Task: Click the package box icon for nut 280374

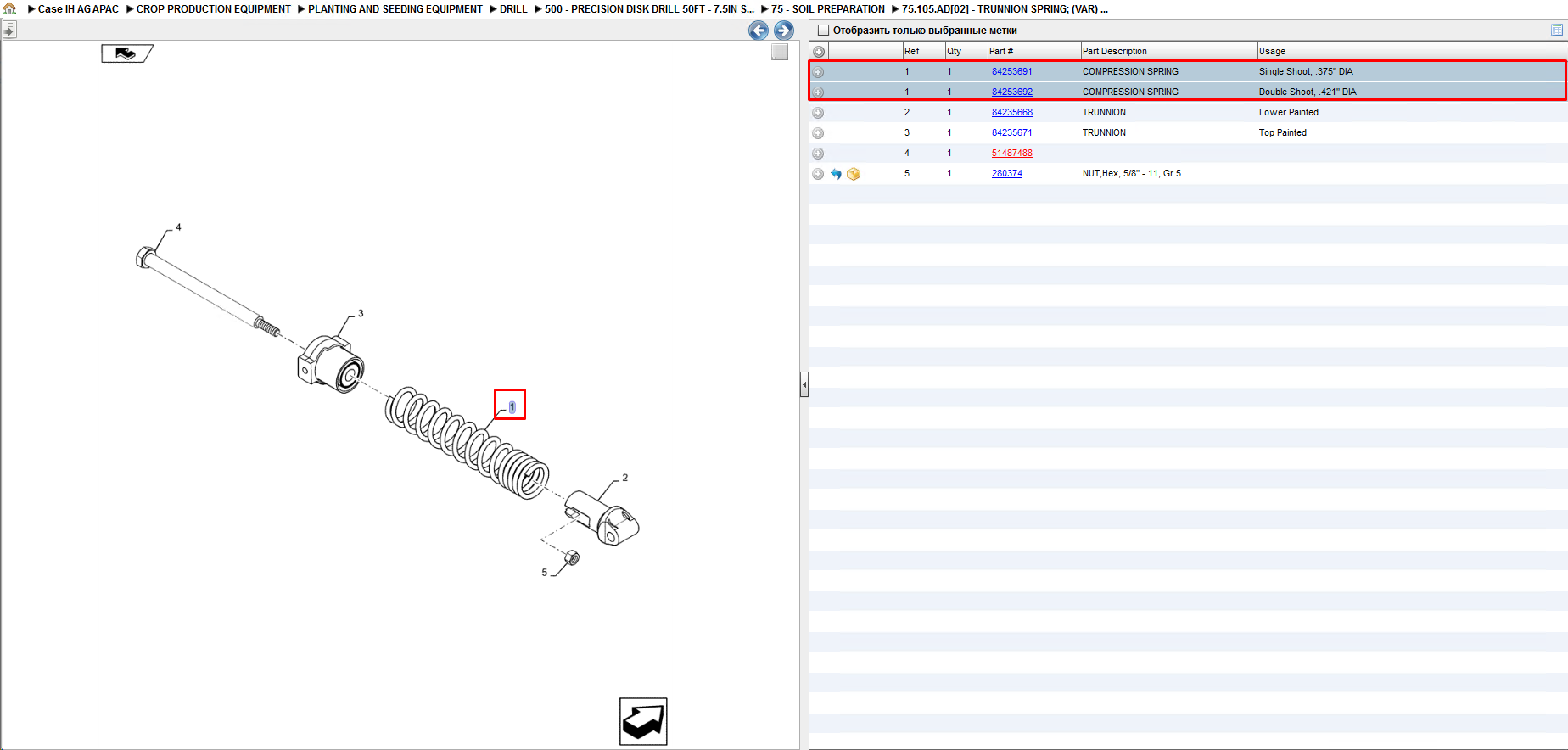Action: [854, 174]
